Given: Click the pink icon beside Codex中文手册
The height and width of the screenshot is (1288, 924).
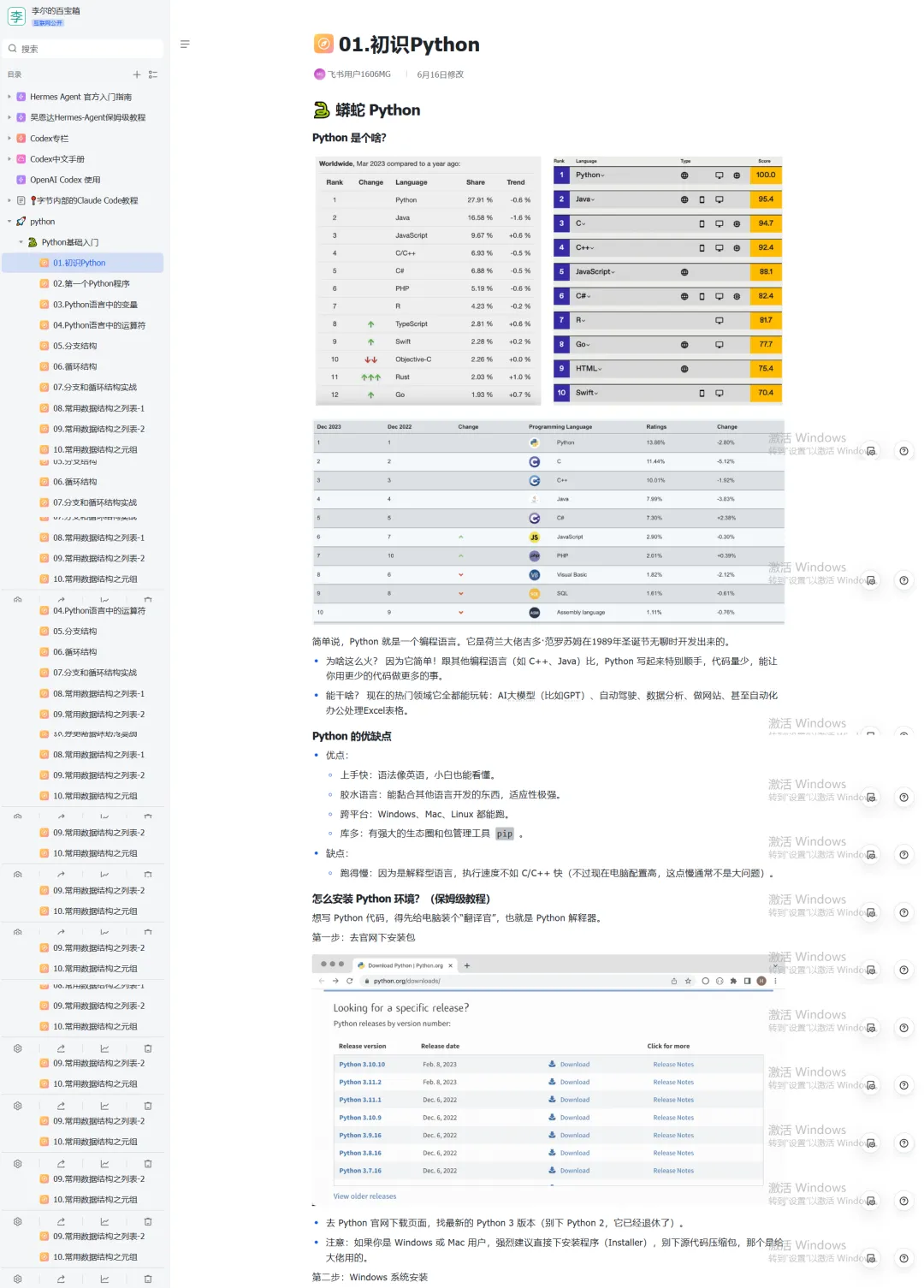Looking at the screenshot, I should tap(21, 158).
